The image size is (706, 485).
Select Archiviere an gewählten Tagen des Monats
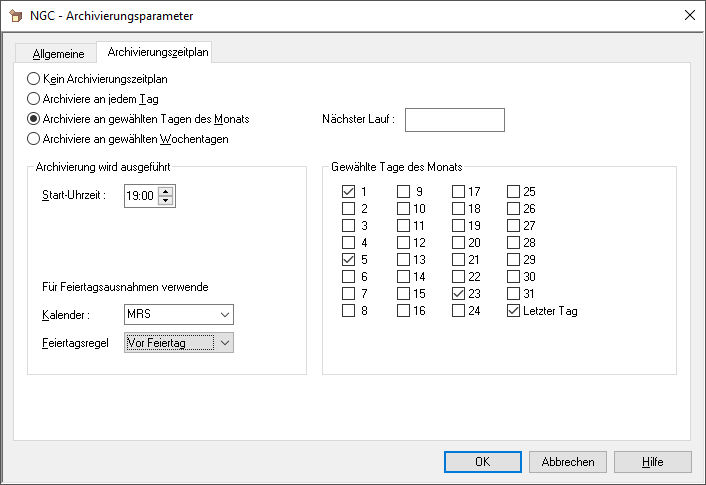(x=34, y=119)
